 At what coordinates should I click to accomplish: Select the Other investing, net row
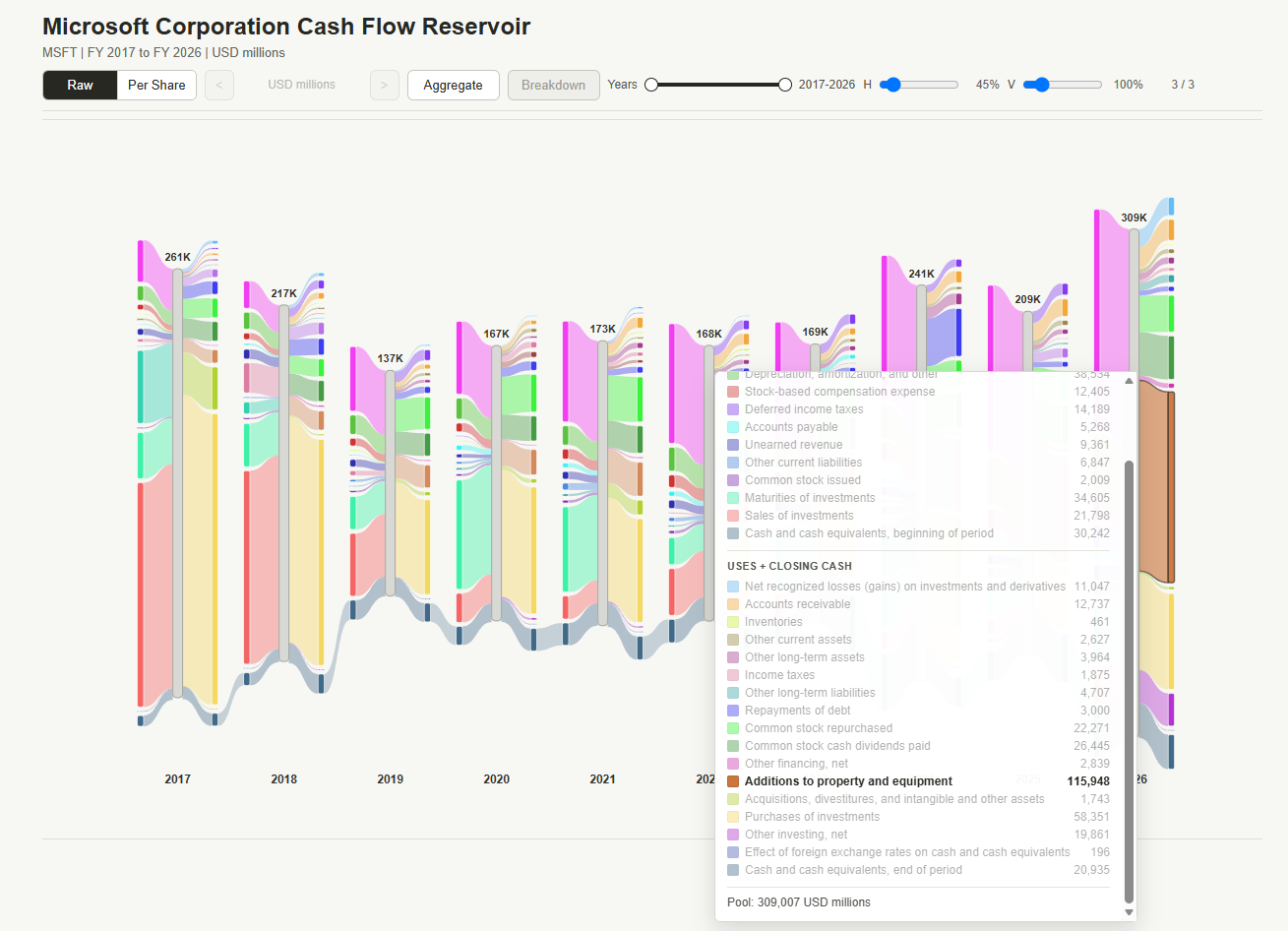(918, 835)
